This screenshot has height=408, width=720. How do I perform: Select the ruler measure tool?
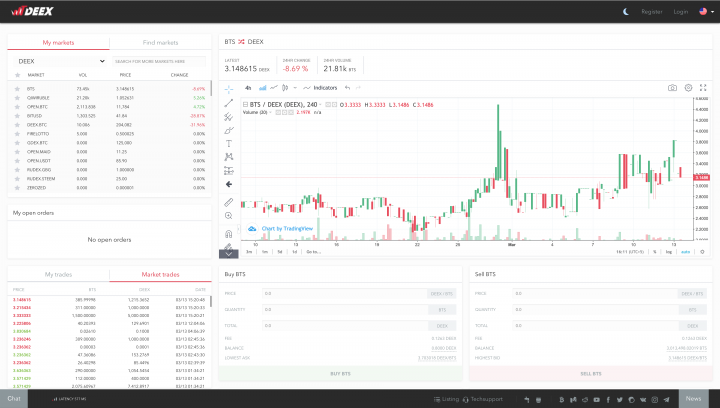[x=229, y=202]
